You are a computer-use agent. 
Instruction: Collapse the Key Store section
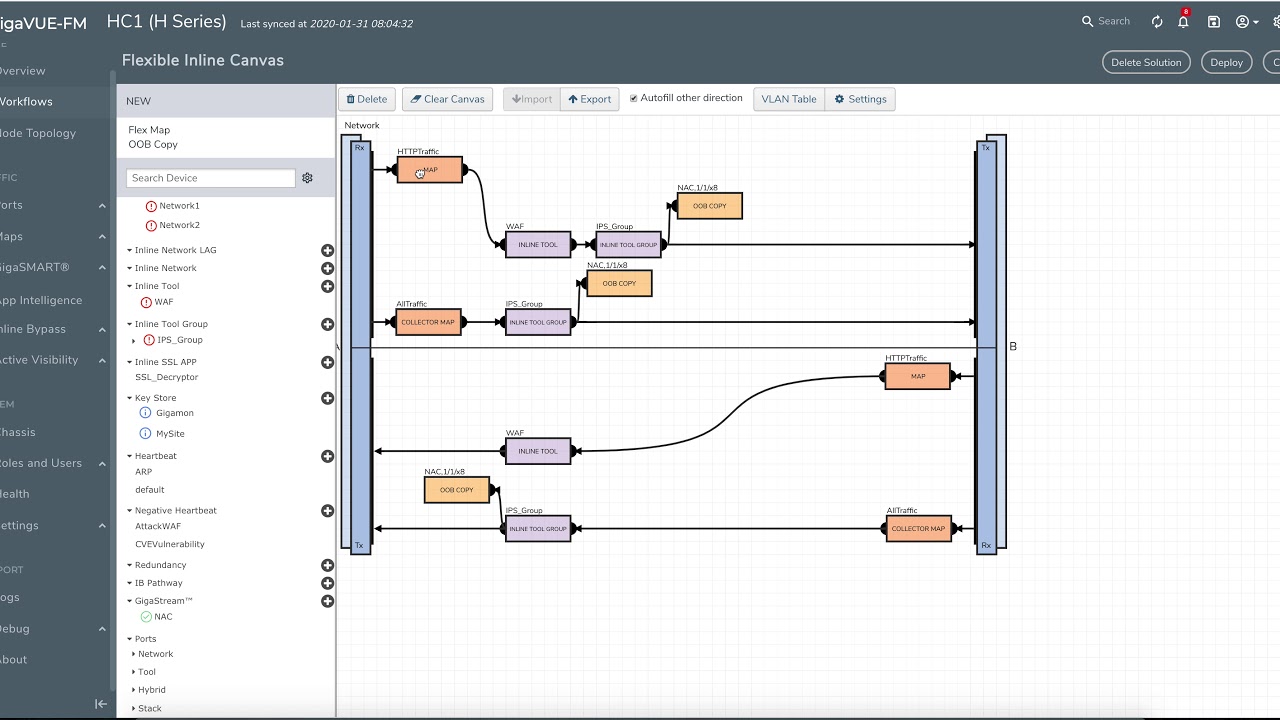click(x=129, y=398)
